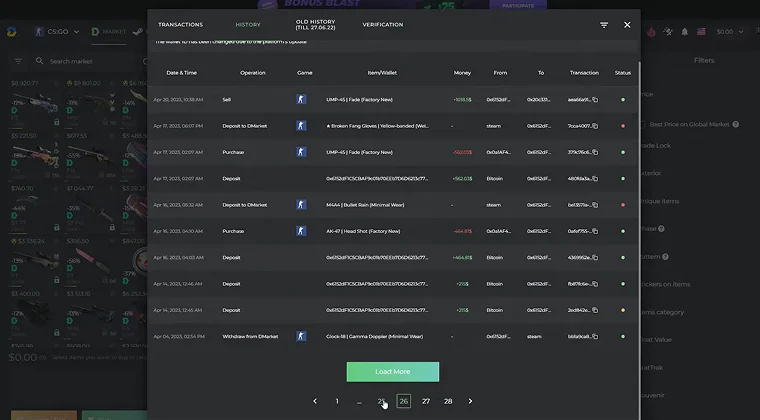Click the Item/Wallet column header
Screen dimensions: 760x420
click(x=382, y=73)
